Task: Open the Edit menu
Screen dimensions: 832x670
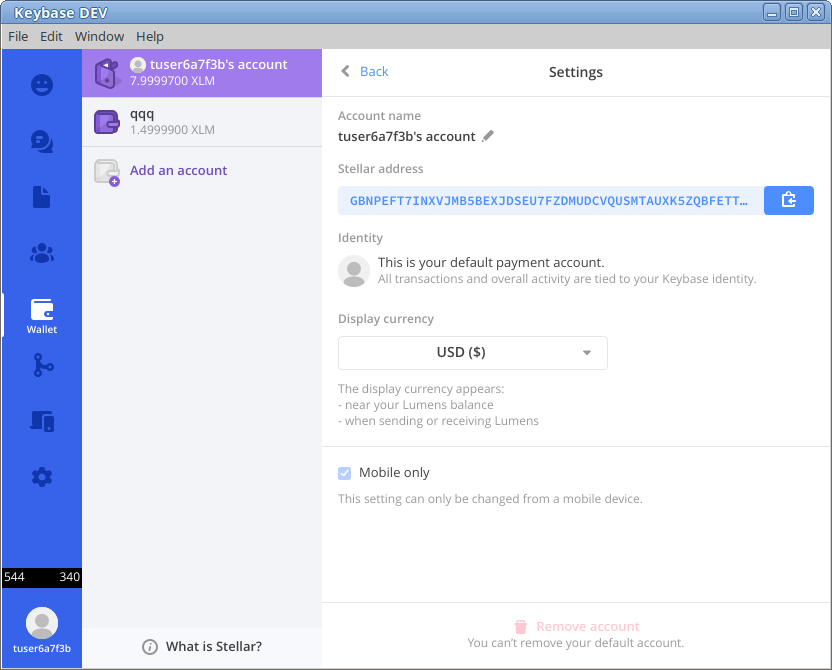Action: [x=51, y=37]
